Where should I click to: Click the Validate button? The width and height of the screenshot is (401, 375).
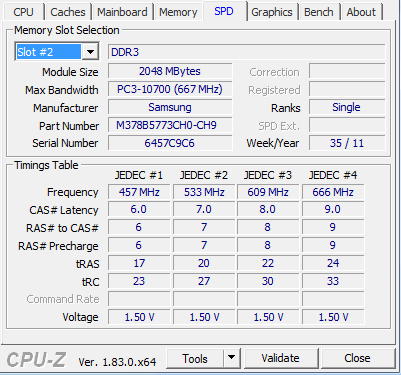click(281, 358)
